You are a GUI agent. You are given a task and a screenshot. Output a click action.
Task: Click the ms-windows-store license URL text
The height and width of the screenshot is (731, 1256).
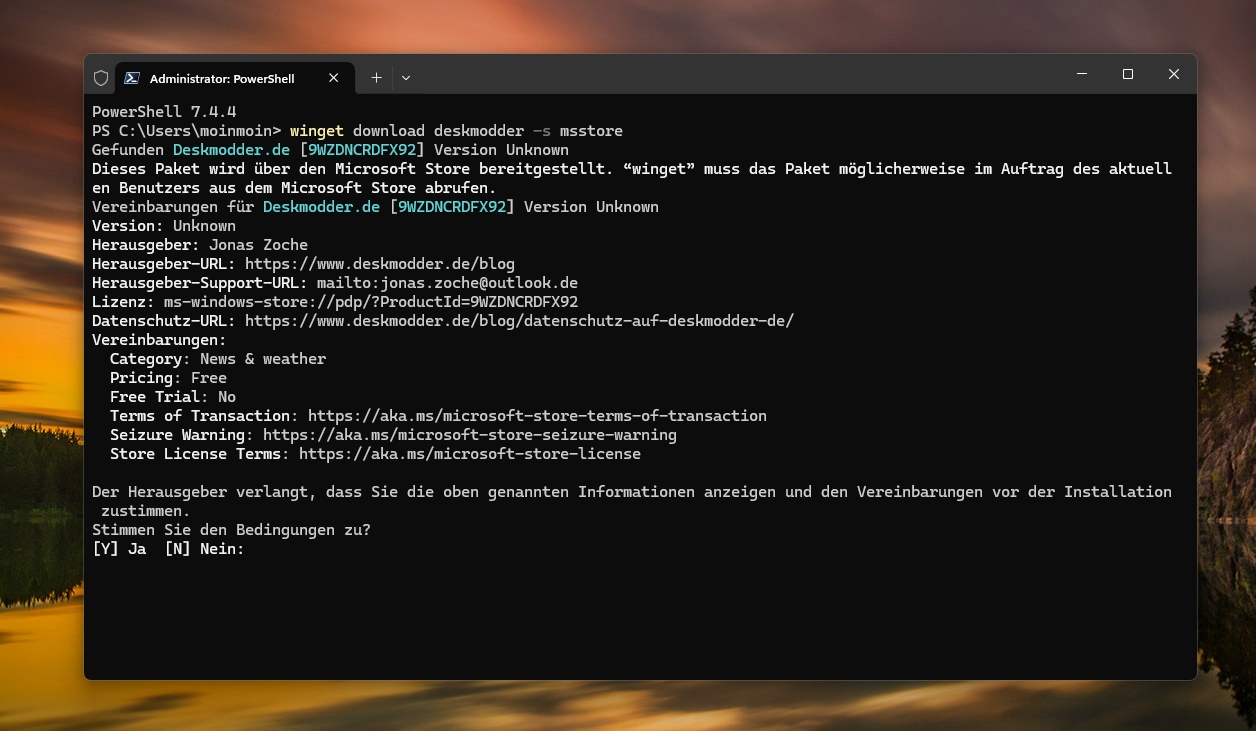coord(371,302)
